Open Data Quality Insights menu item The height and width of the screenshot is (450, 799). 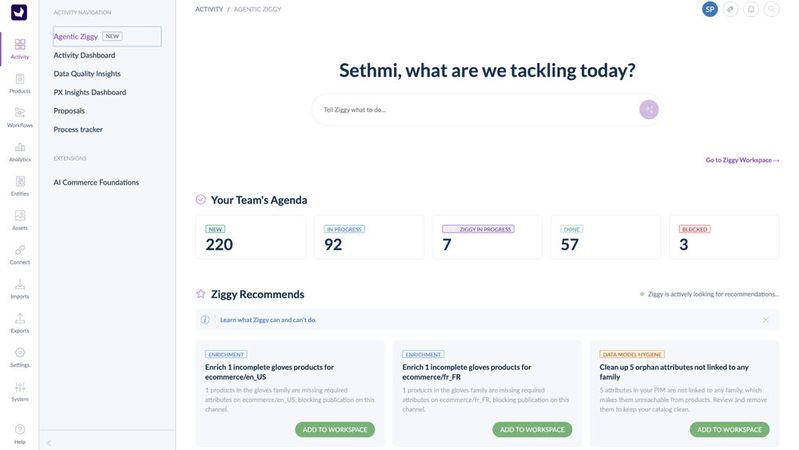tap(87, 73)
